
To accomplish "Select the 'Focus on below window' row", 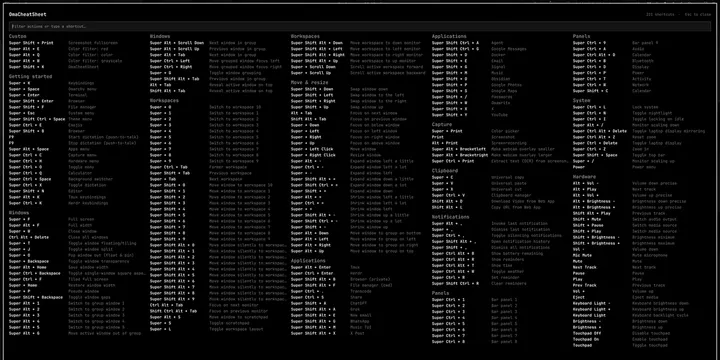I will [359, 125].
